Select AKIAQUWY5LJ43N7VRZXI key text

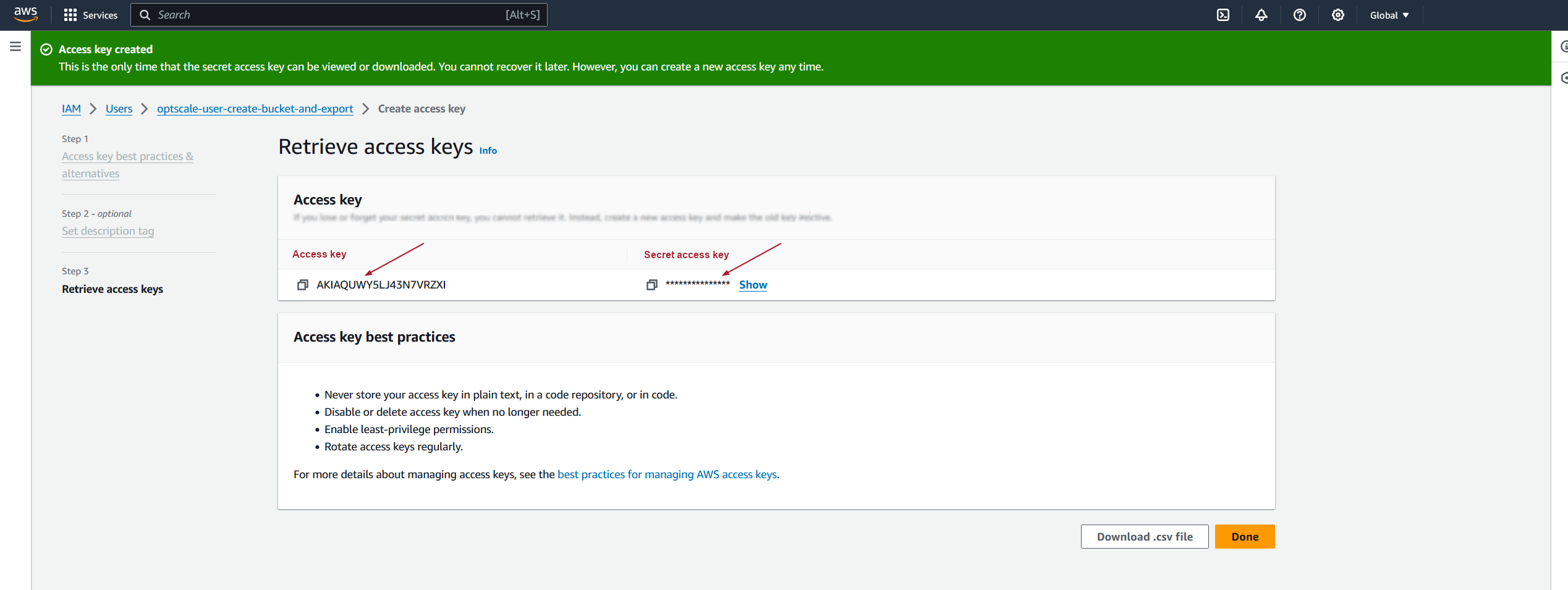click(x=381, y=285)
